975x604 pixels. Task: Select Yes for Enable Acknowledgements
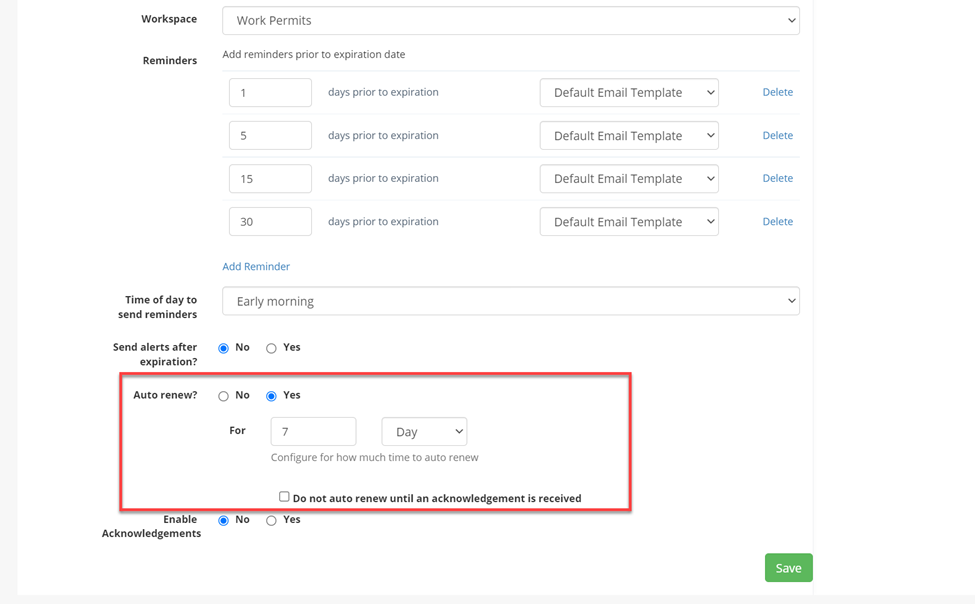271,521
